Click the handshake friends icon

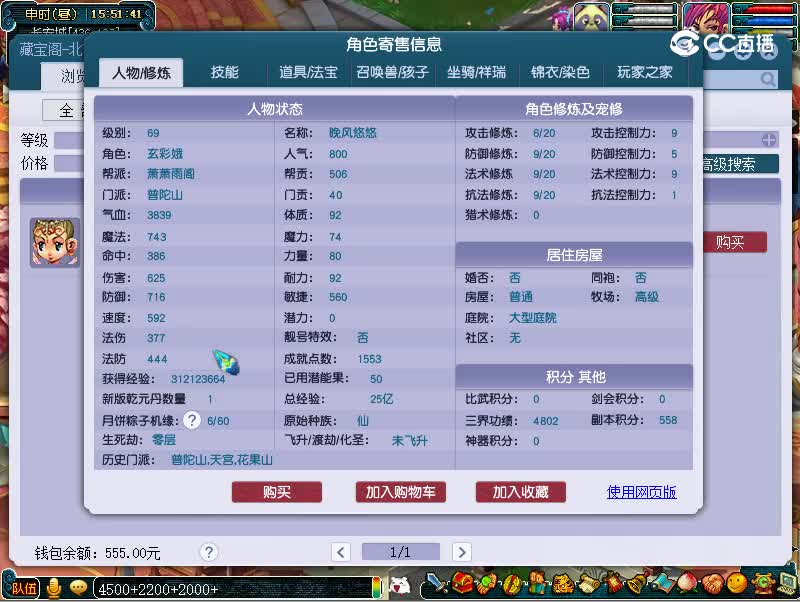(x=712, y=584)
